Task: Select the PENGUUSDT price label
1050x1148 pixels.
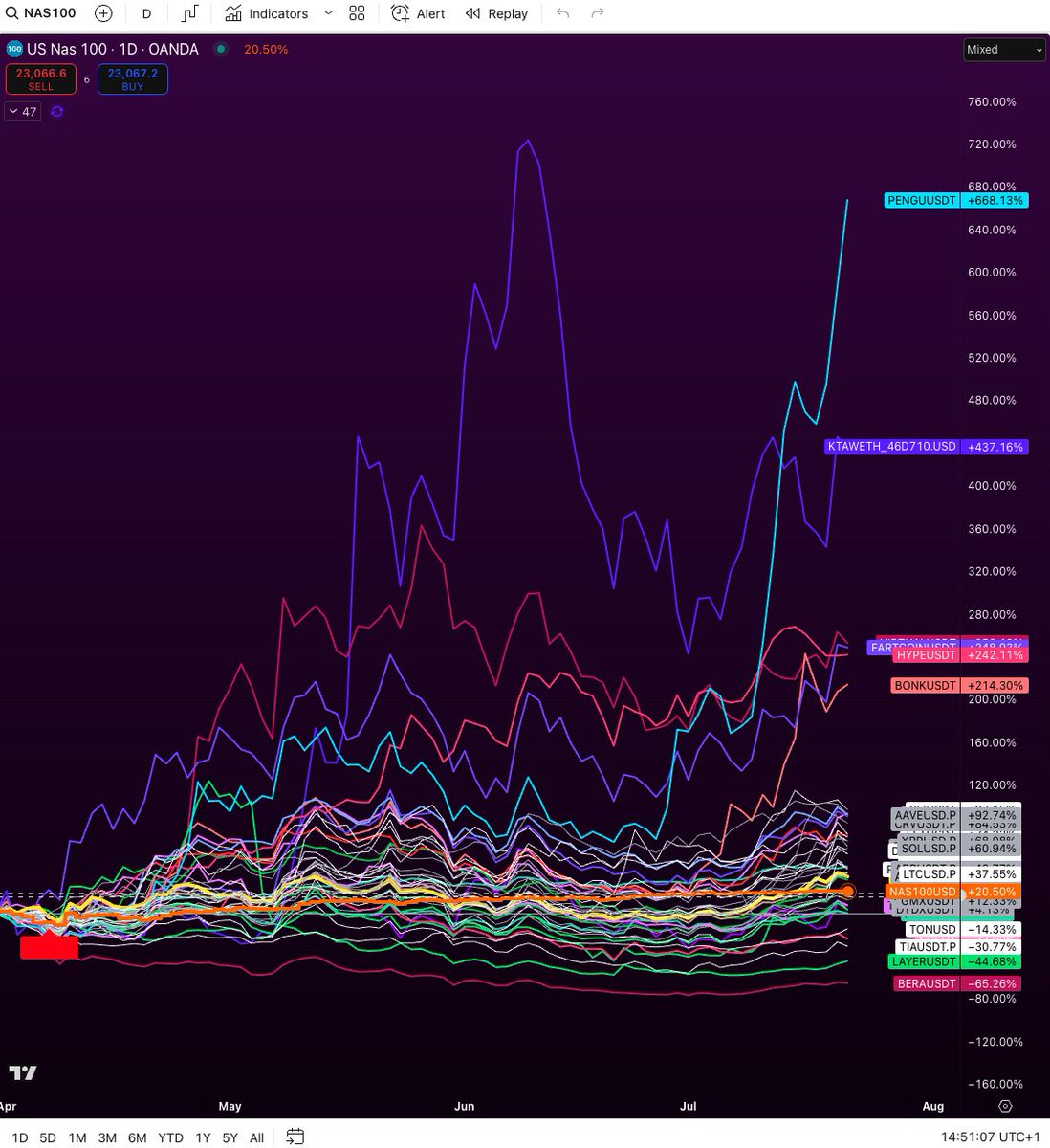Action: 956,201
